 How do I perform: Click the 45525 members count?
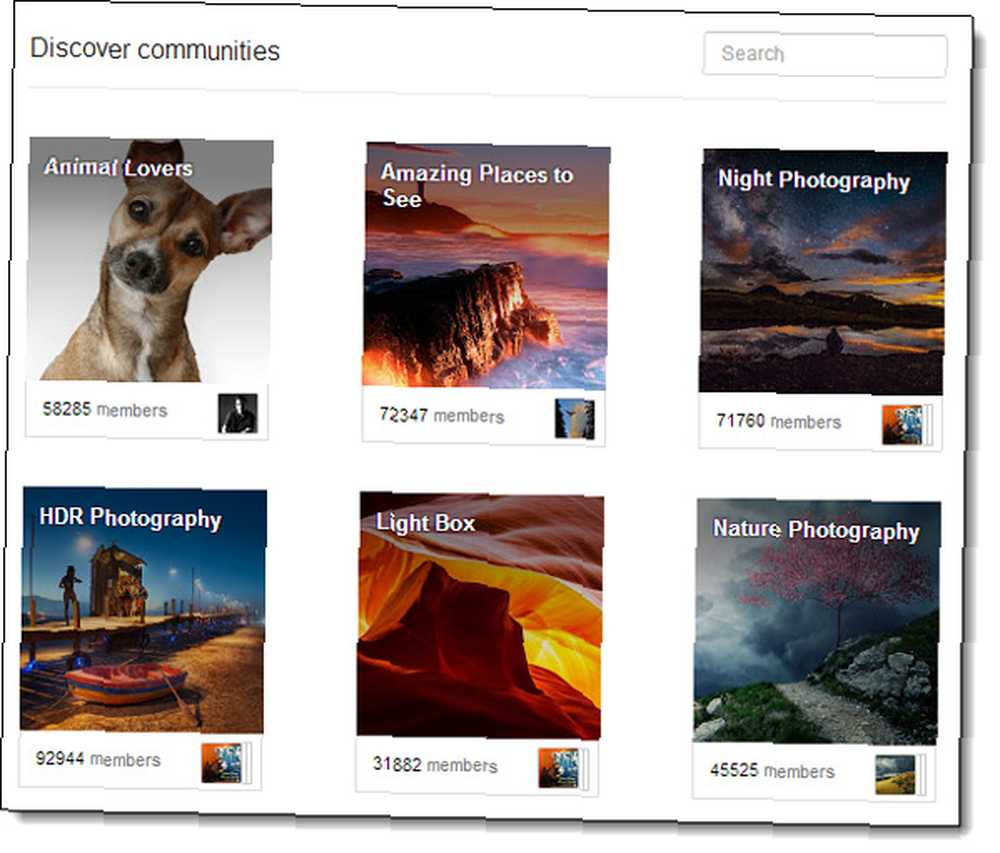coord(772,771)
